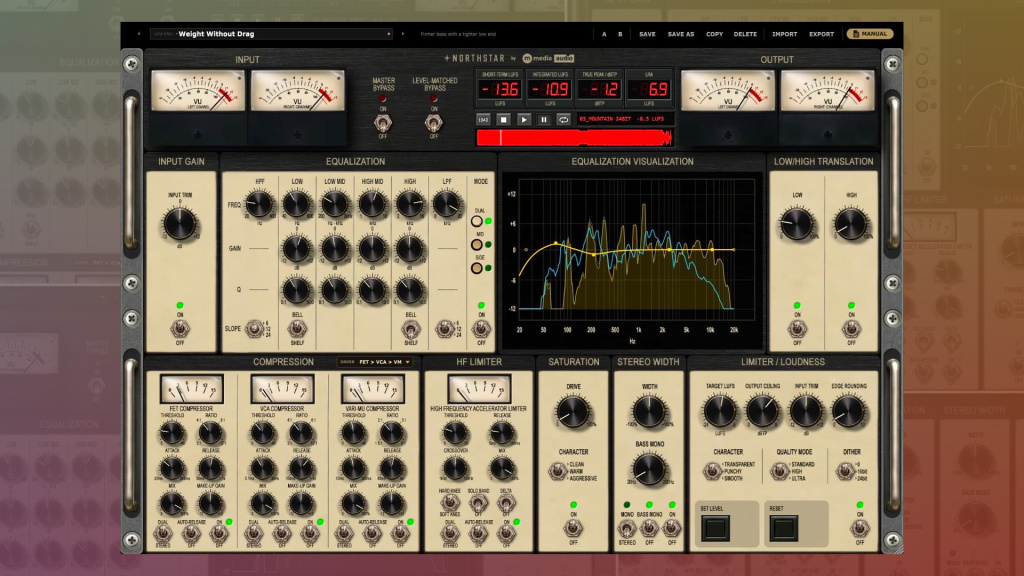Click the Vari-Mu compressor Make-Up Gain knob
This screenshot has width=1024, height=576.
tap(392, 504)
